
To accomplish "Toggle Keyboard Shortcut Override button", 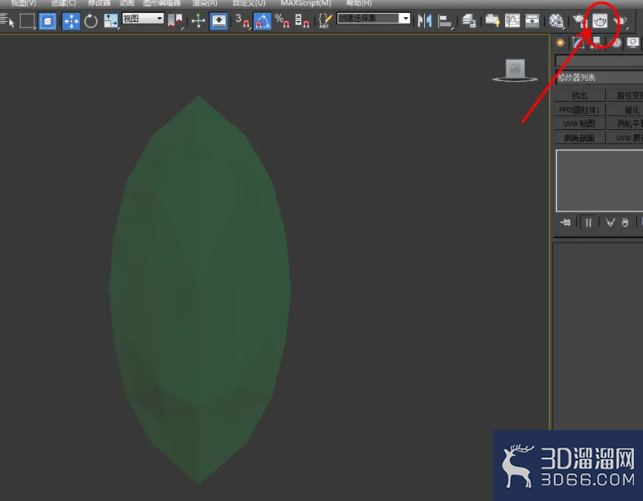I will (x=219, y=21).
